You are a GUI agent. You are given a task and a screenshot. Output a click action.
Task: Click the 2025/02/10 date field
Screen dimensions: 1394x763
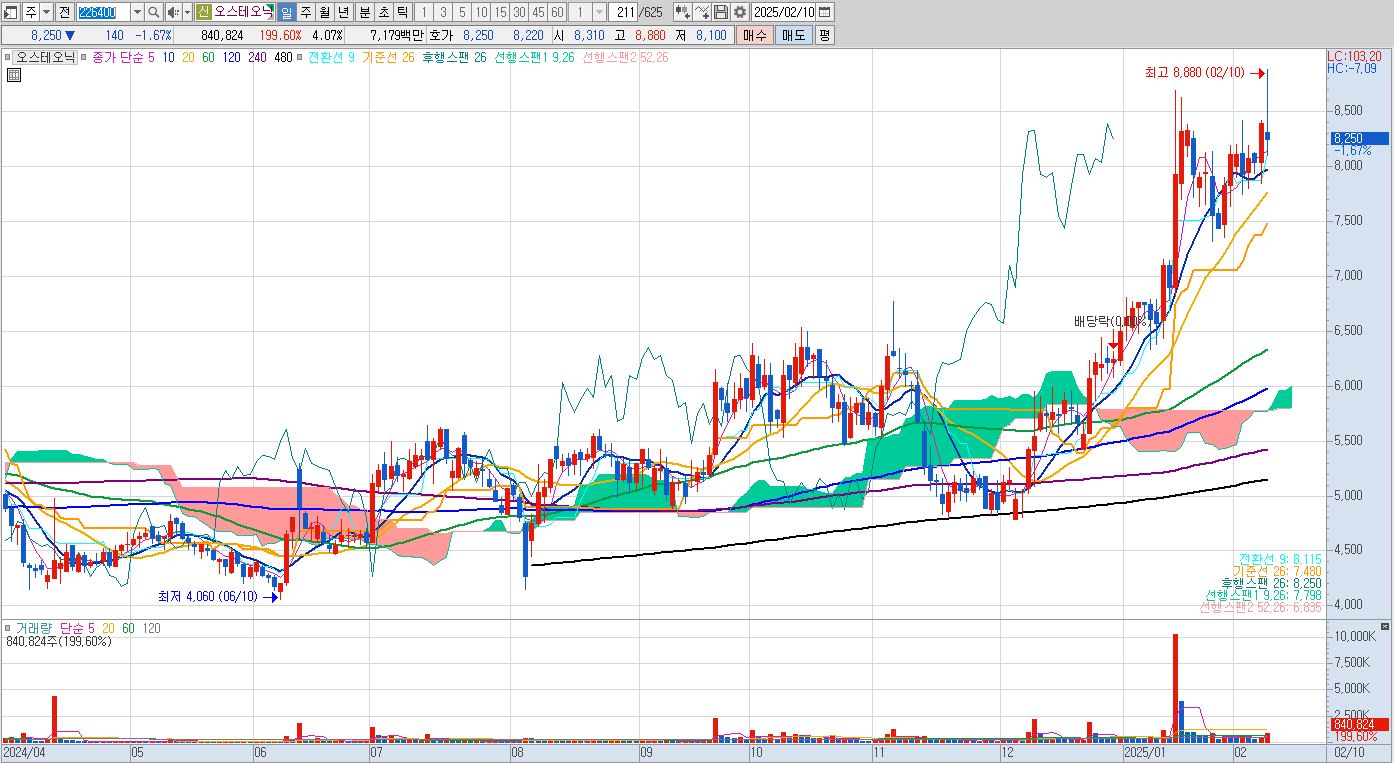click(783, 12)
